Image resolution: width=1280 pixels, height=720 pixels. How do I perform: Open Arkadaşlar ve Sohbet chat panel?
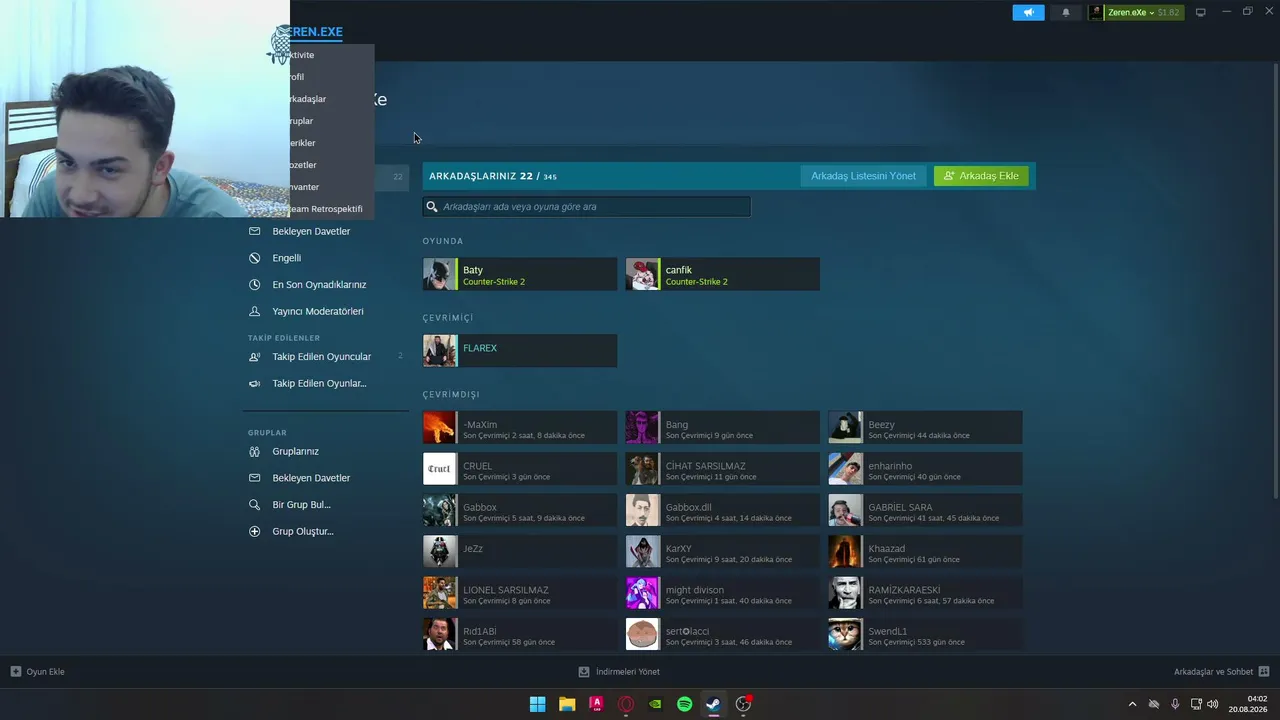(x=1221, y=672)
